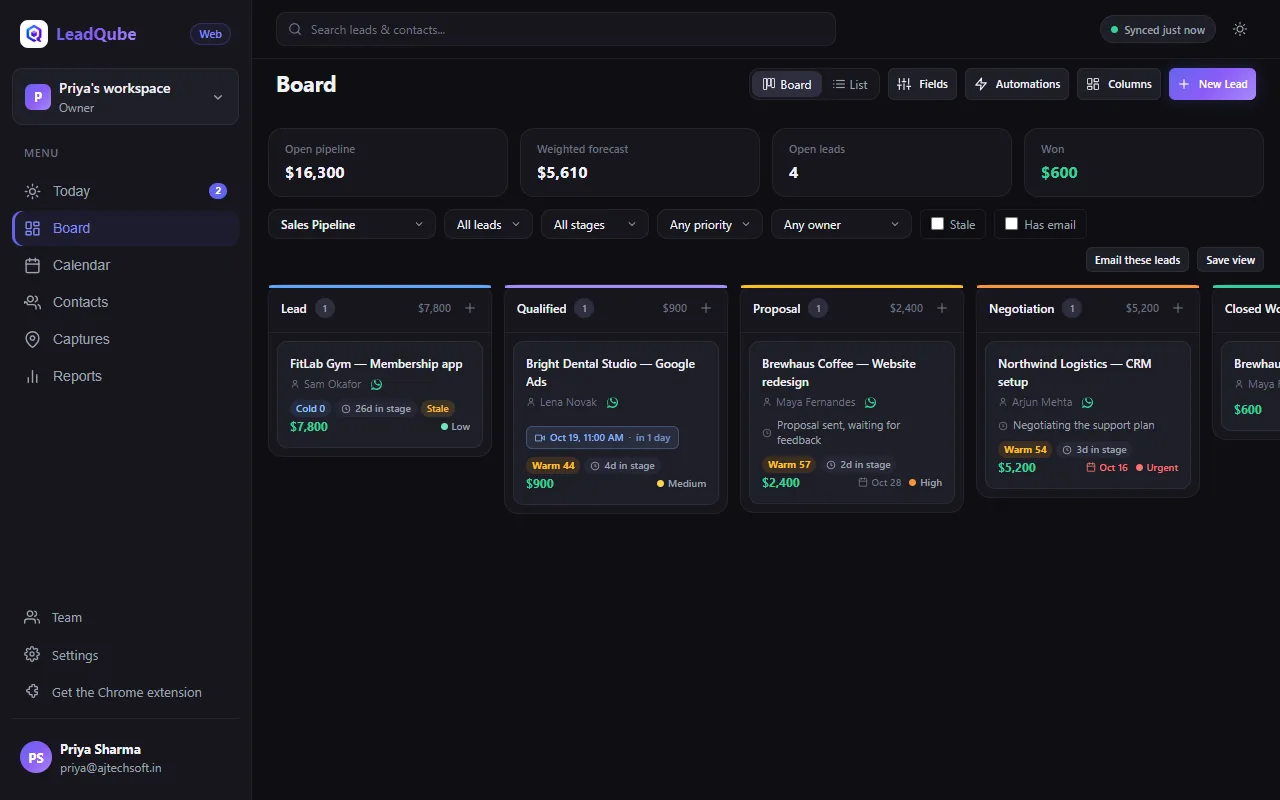
Task: Open the Automations button
Action: (x=1017, y=84)
